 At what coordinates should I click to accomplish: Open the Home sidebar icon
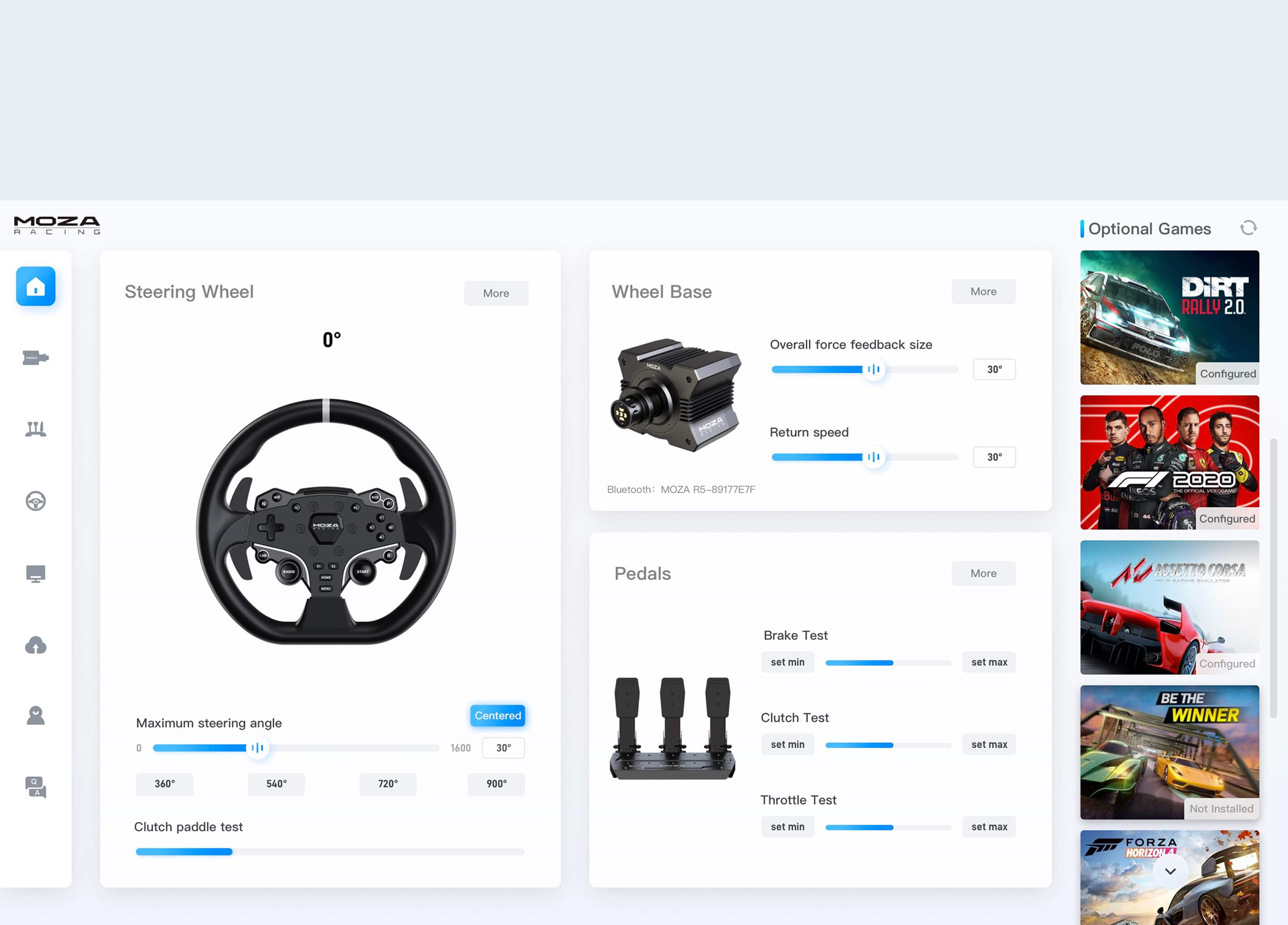tap(35, 287)
